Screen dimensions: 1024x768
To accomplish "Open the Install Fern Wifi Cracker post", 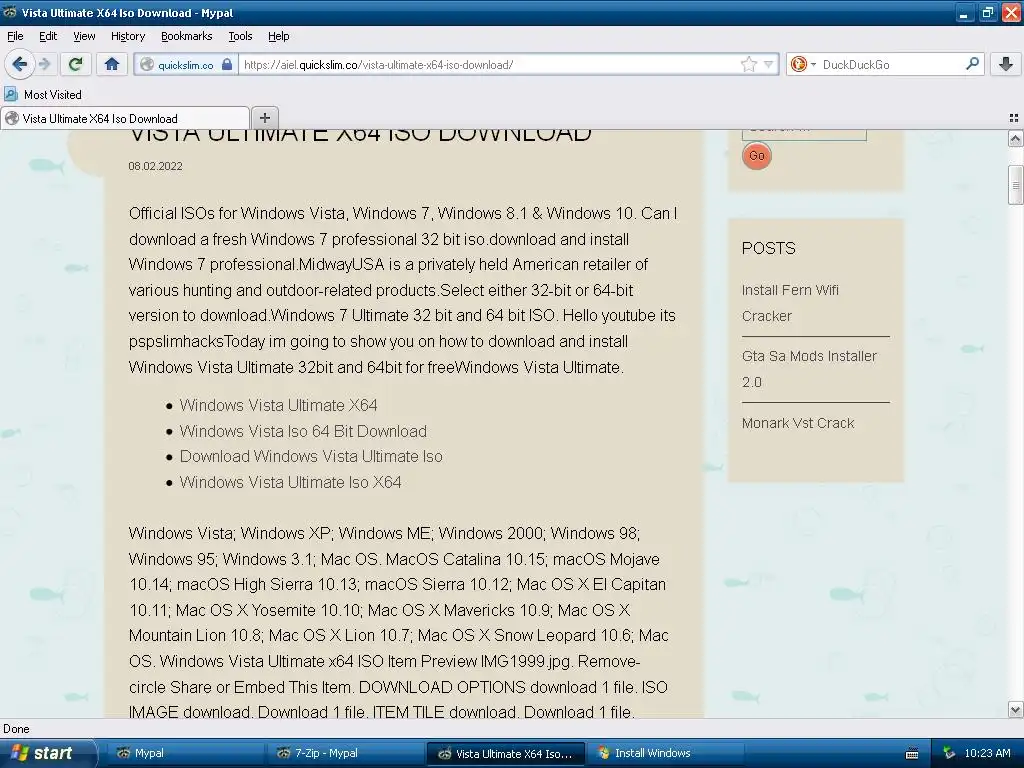I will 790,303.
